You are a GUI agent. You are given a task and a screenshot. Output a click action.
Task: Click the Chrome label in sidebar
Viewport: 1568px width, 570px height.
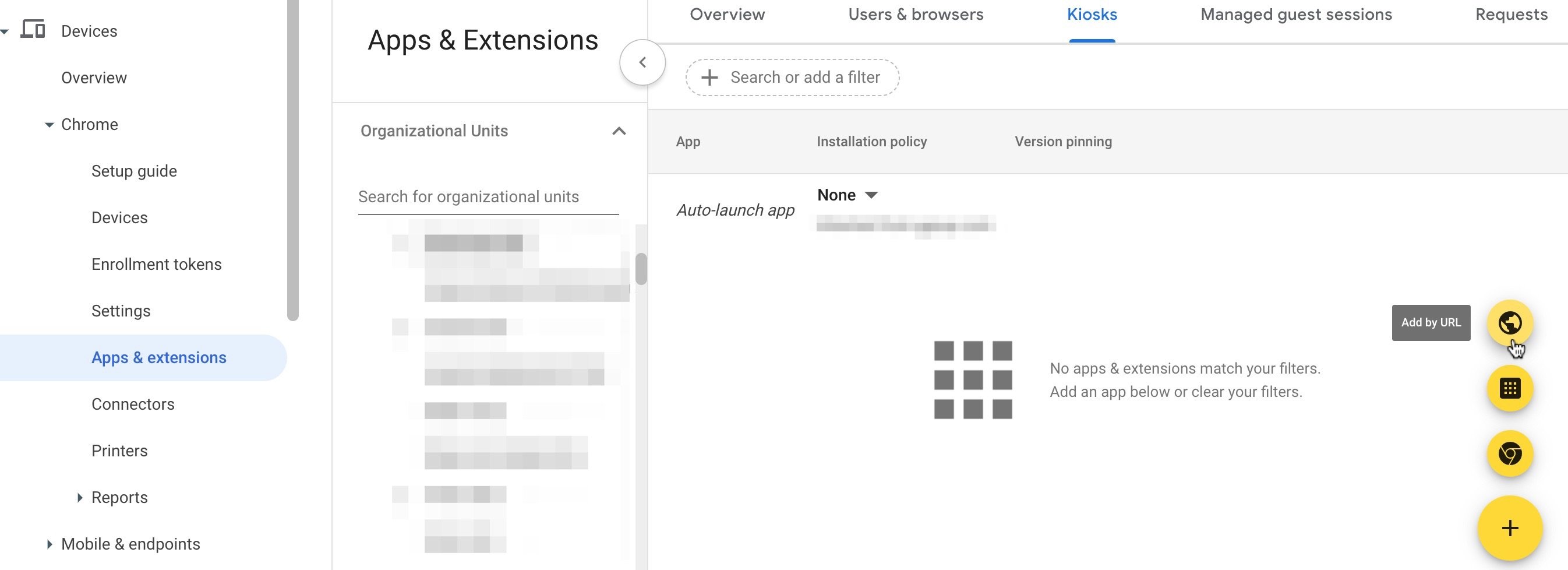[90, 125]
